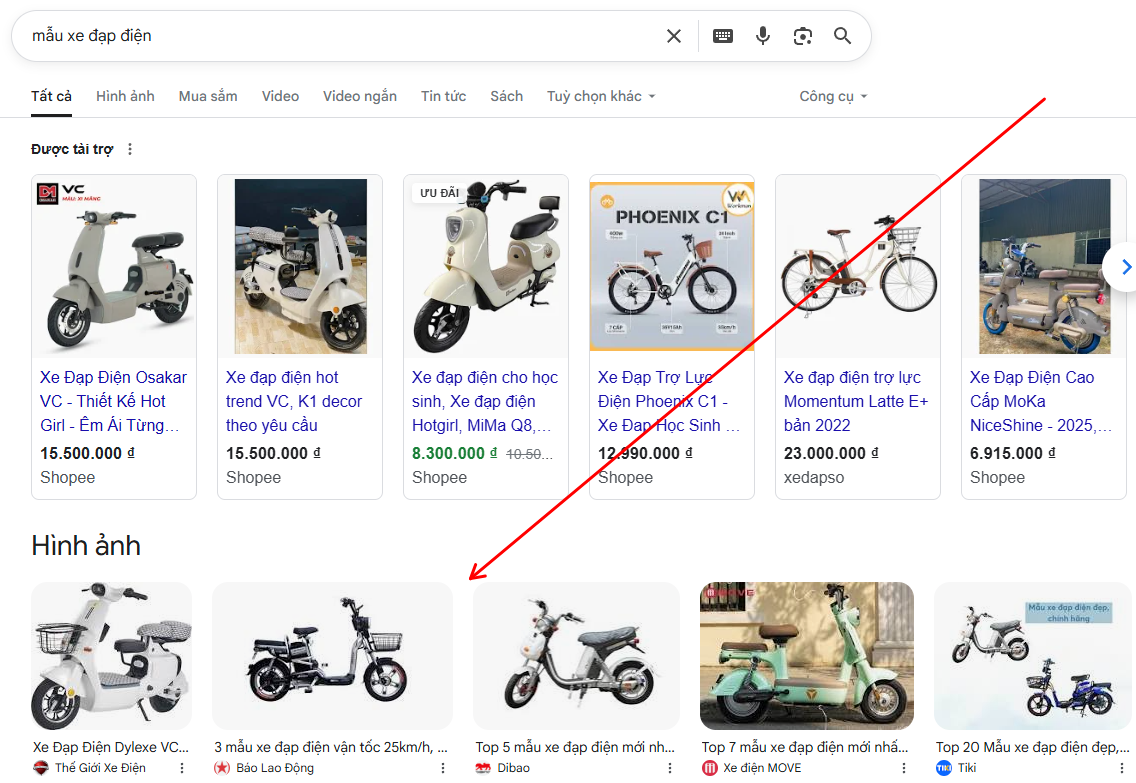Image resolution: width=1136 pixels, height=783 pixels.
Task: Switch to the Hình ảnh tab
Action: [125, 96]
